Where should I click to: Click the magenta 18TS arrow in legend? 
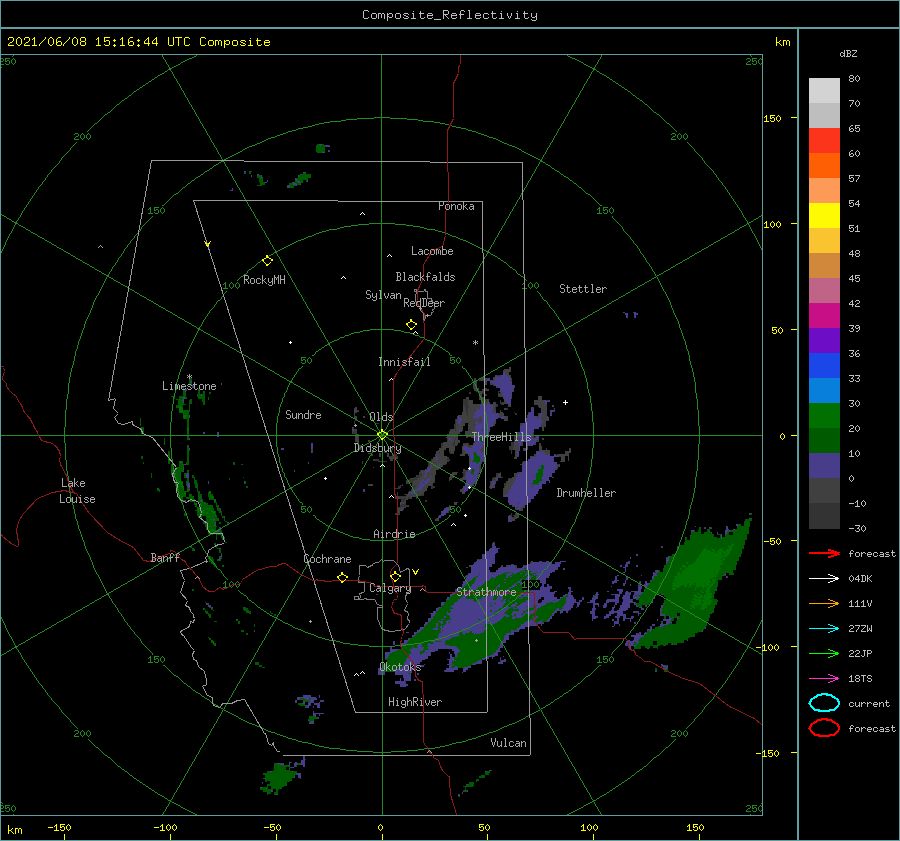tap(824, 679)
